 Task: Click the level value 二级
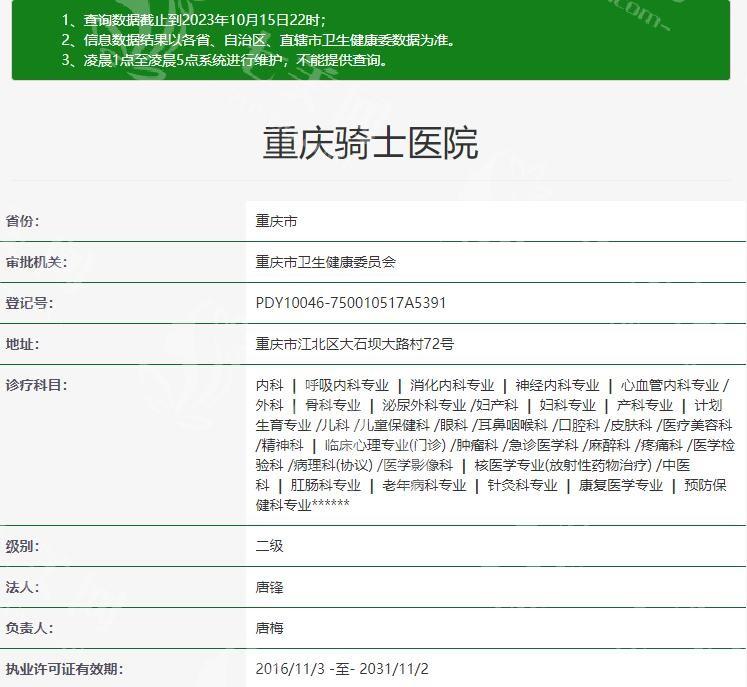click(x=270, y=546)
